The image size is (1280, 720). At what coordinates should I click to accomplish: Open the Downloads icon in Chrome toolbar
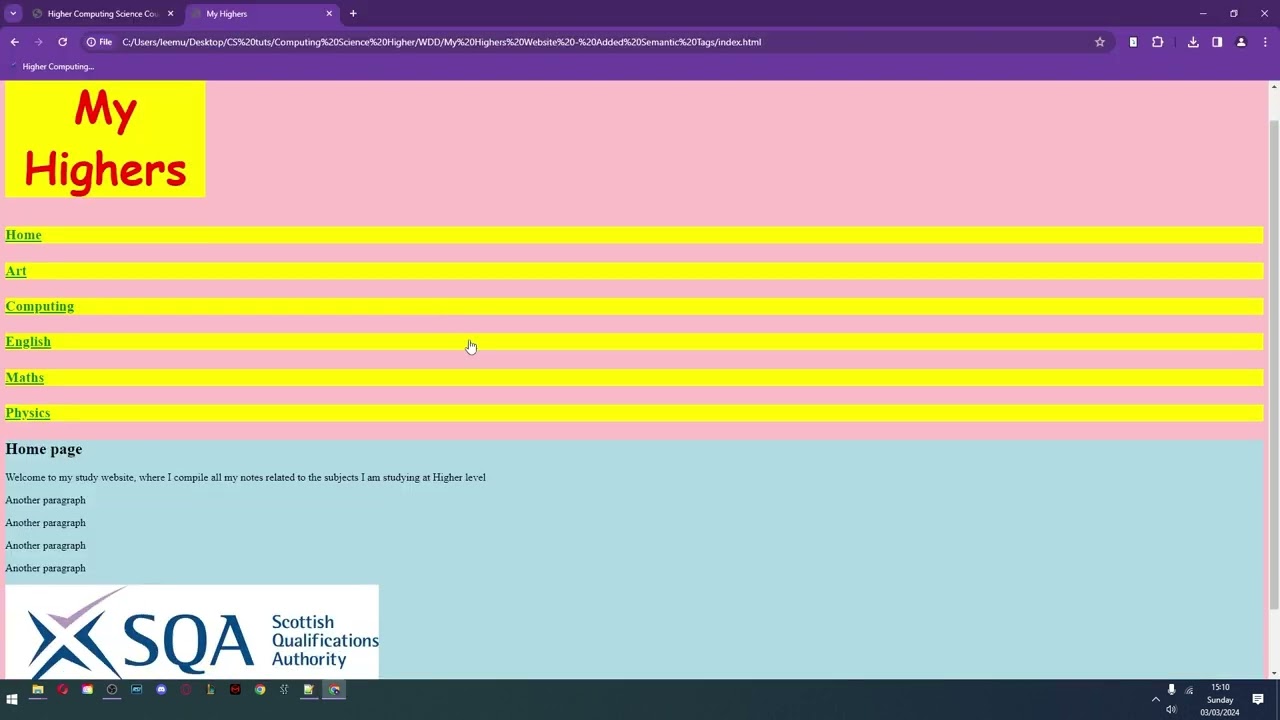(1193, 42)
